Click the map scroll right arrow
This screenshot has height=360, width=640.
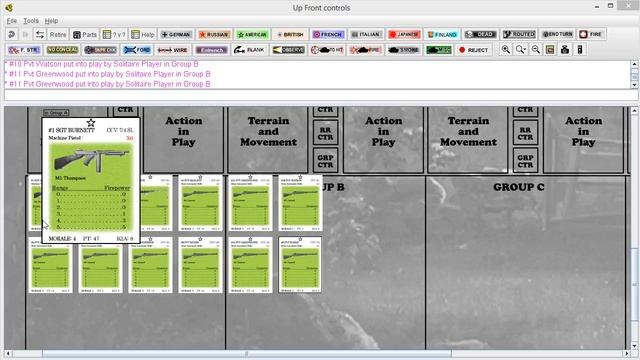tap(627, 353)
